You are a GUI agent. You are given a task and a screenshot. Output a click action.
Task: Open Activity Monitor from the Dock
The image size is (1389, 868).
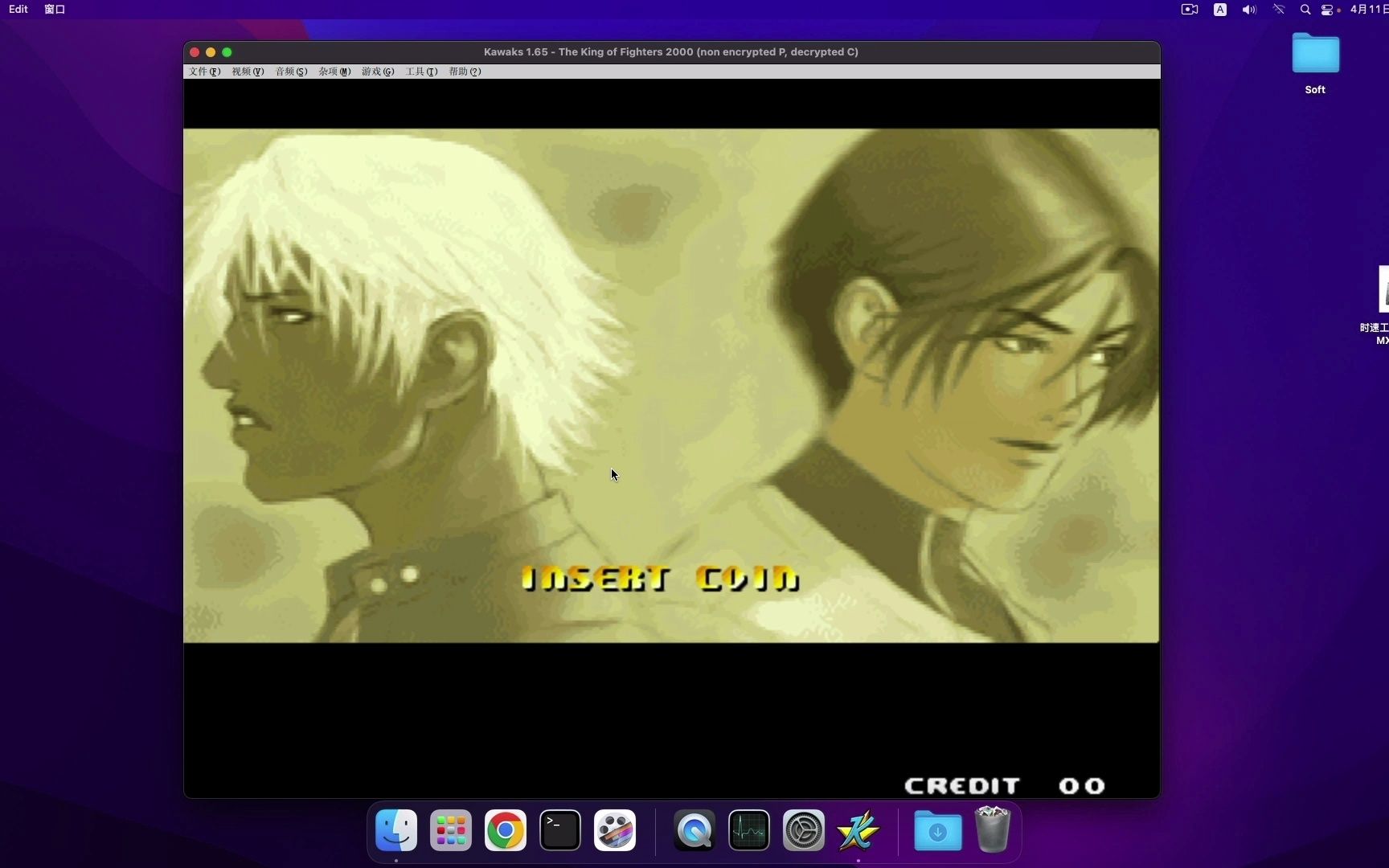tap(749, 830)
